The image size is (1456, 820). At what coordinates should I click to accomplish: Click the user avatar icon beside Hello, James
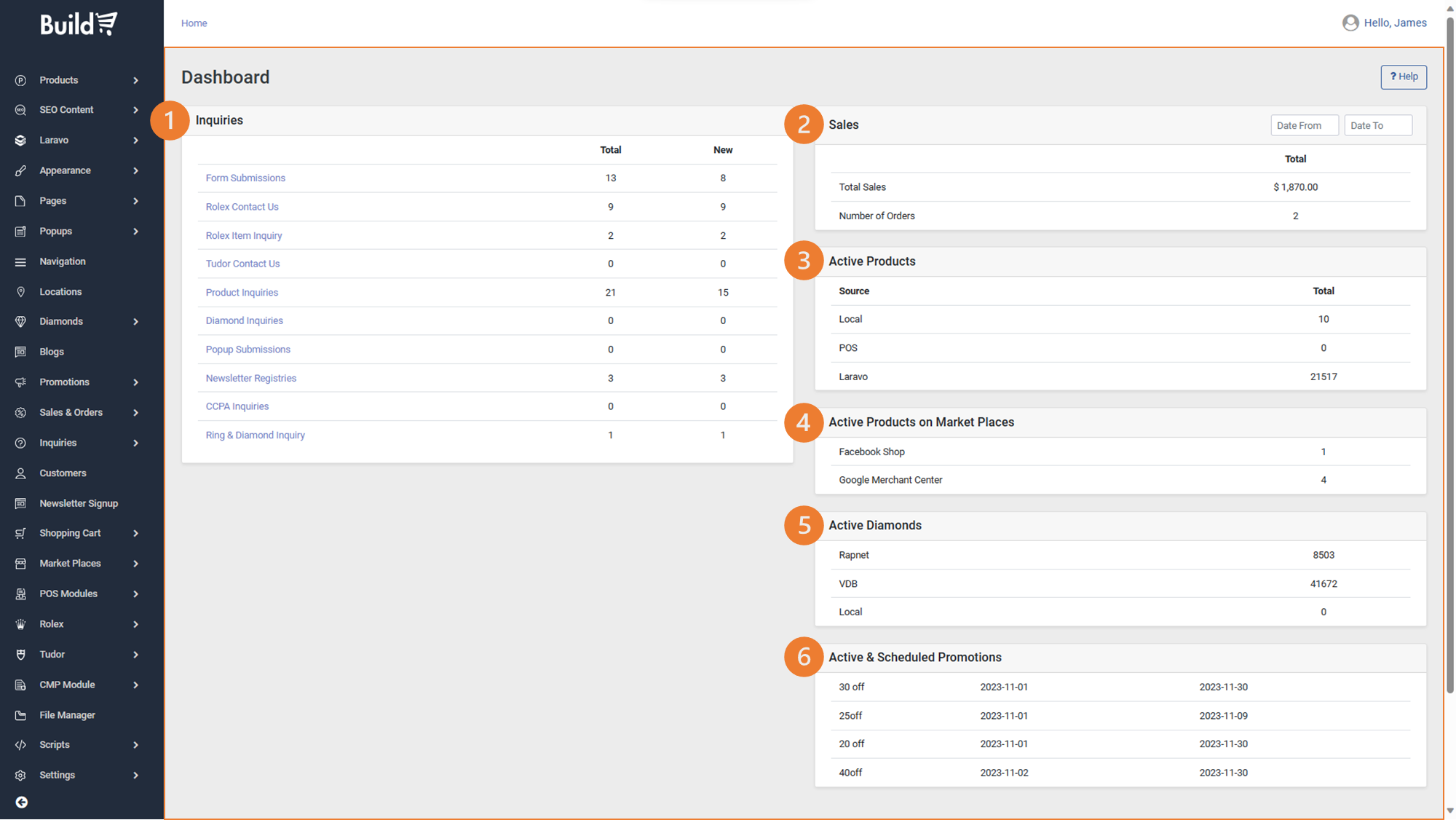point(1350,23)
